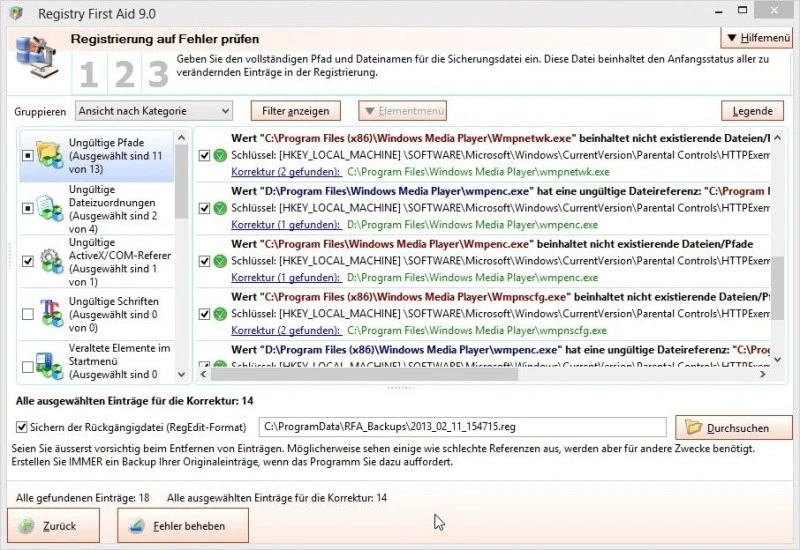Click green status icon of C:\Program Files Wmpenc.exe entry

tap(220, 261)
